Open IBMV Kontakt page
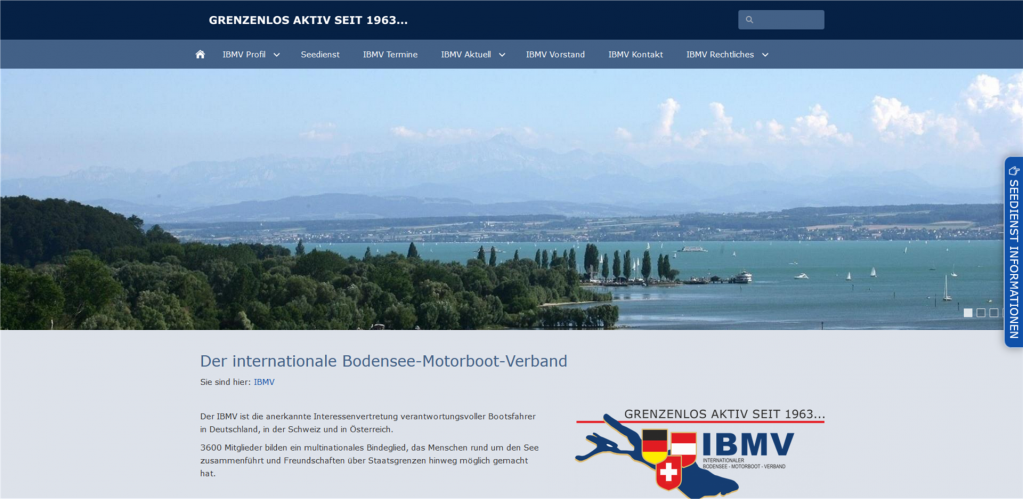 click(635, 55)
